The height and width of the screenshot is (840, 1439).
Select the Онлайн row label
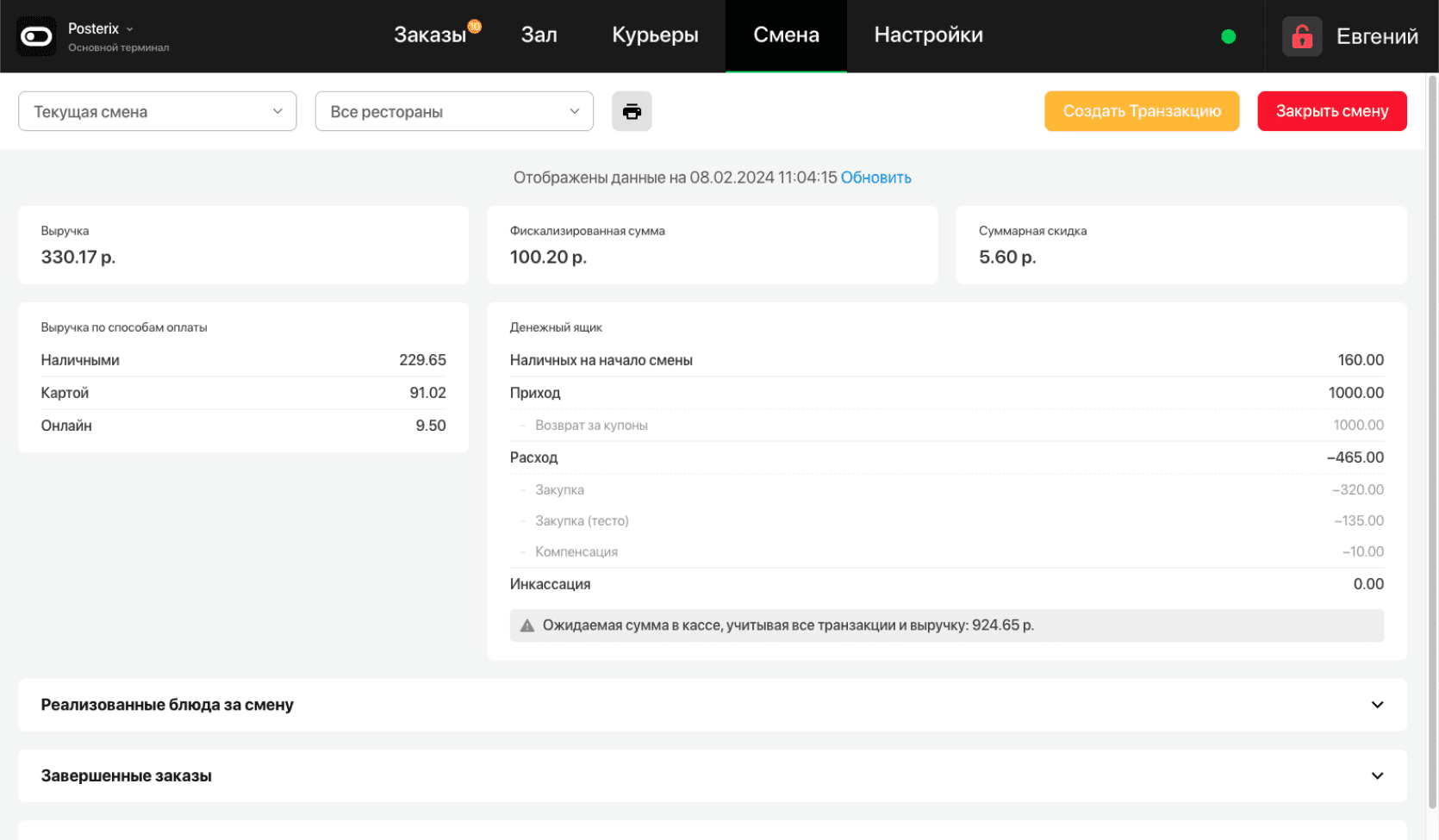coord(66,426)
